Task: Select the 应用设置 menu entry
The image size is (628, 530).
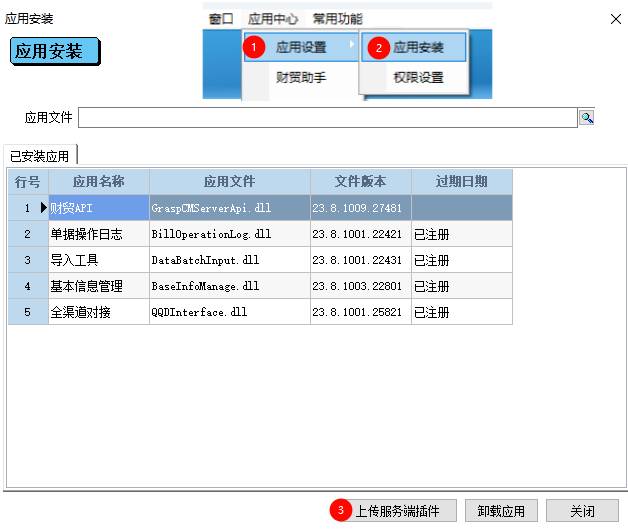Action: pyautogui.click(x=301, y=47)
